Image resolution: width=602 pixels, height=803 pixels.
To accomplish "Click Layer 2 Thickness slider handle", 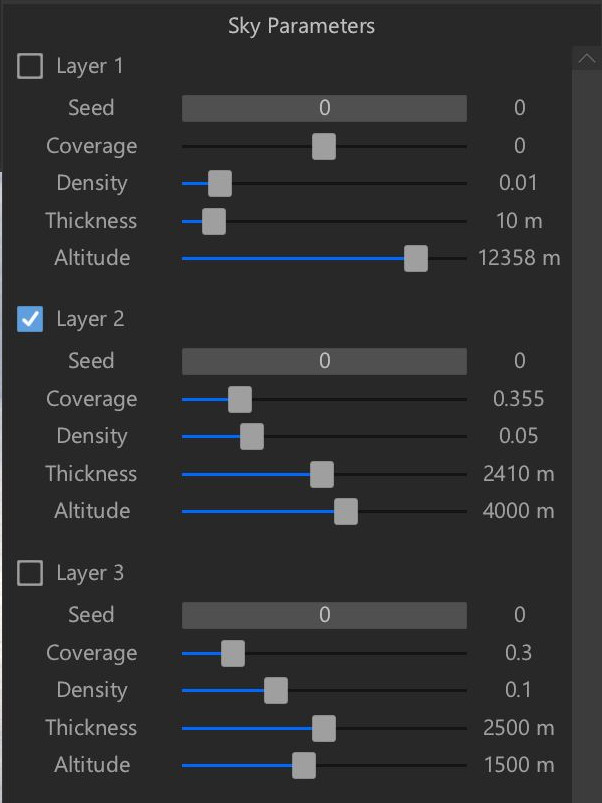I will [322, 474].
